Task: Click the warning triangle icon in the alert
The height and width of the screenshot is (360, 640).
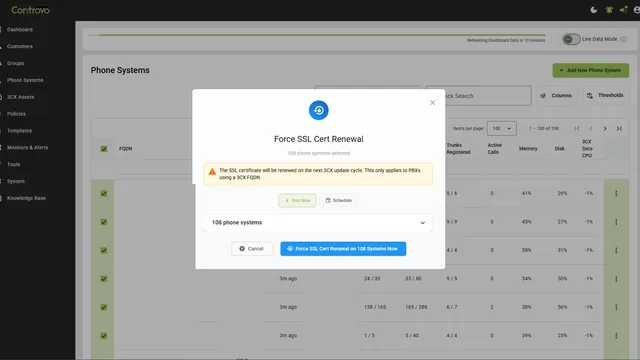Action: click(212, 172)
